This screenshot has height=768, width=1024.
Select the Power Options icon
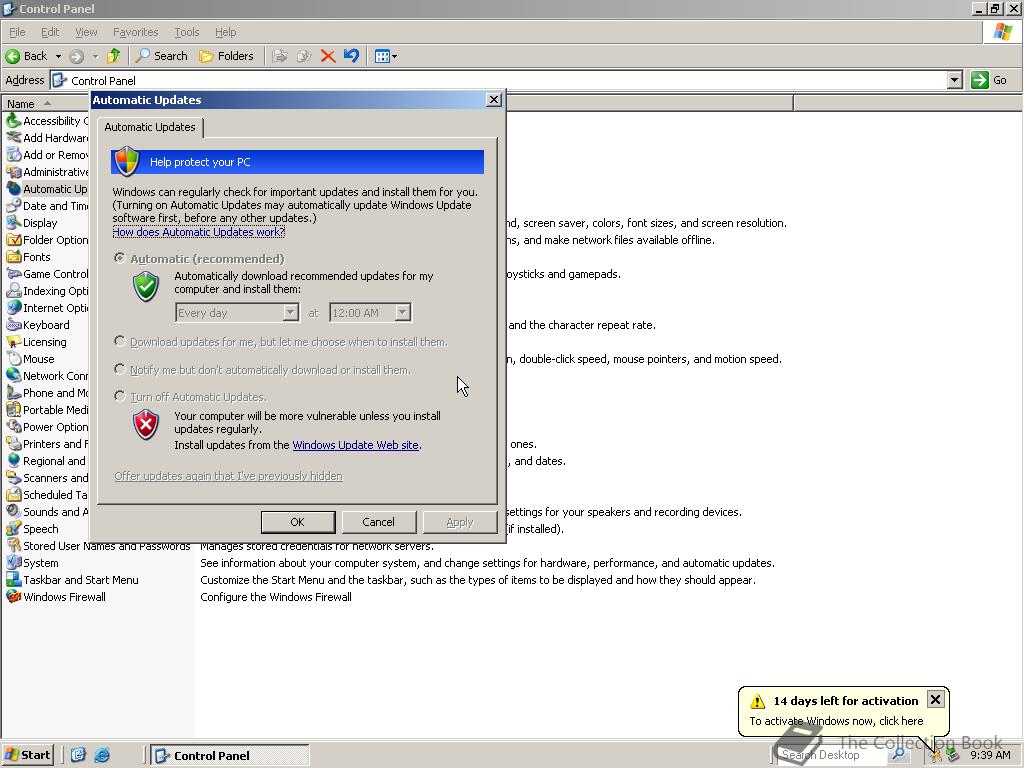pyautogui.click(x=14, y=426)
